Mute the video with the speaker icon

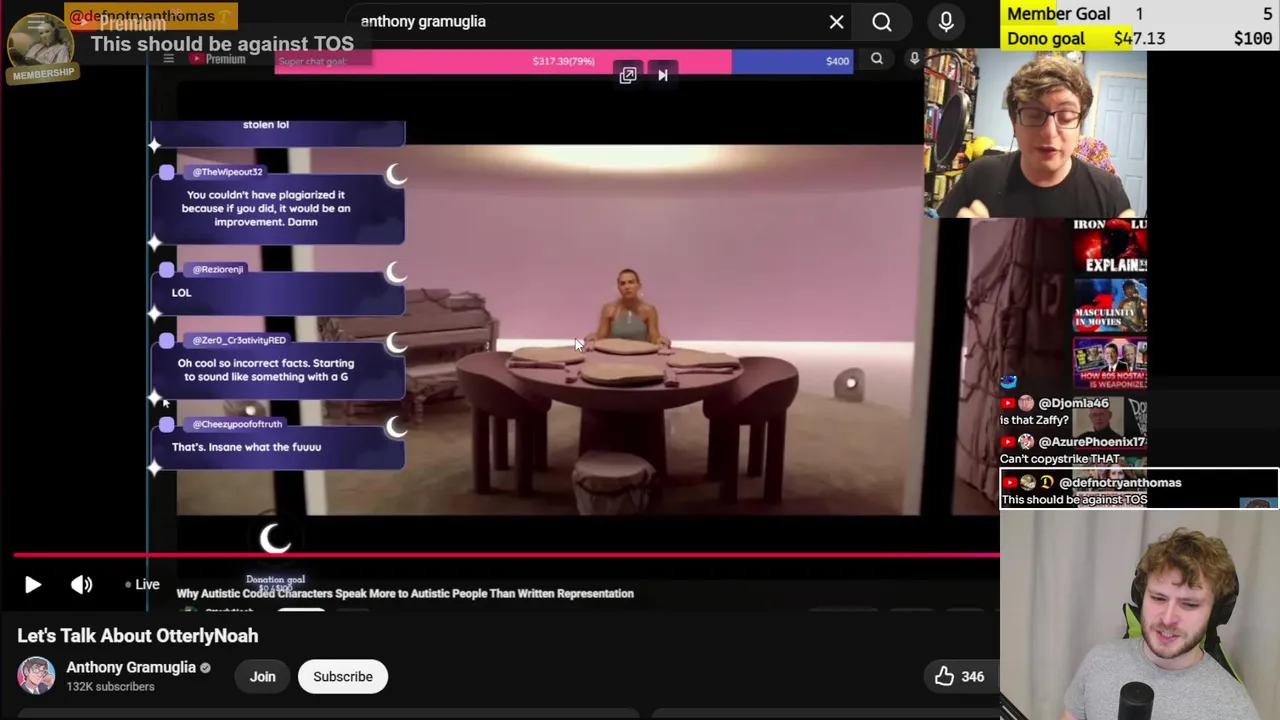[x=82, y=585]
